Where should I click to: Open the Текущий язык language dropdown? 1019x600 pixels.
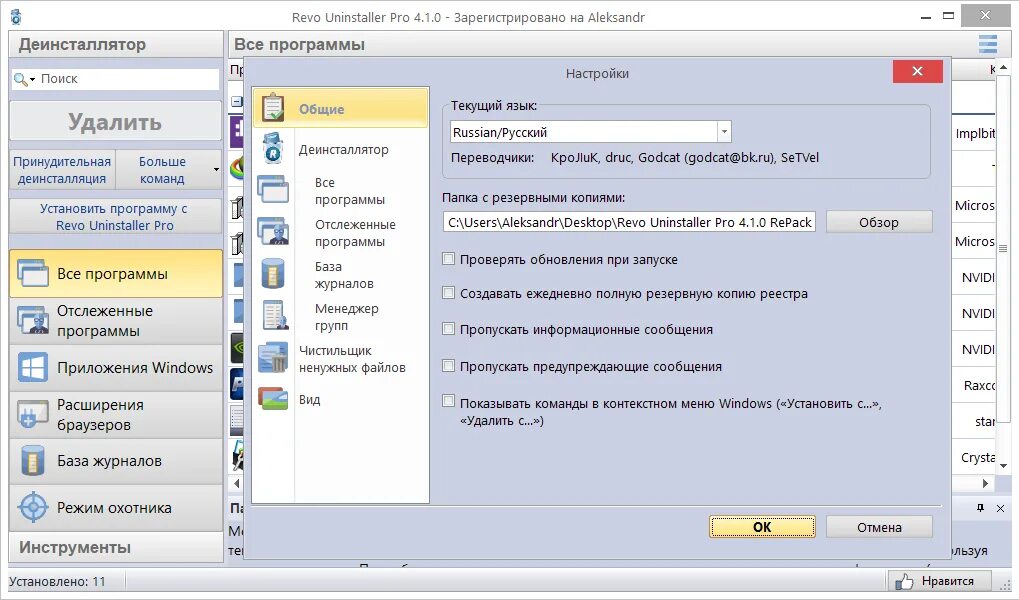click(724, 132)
